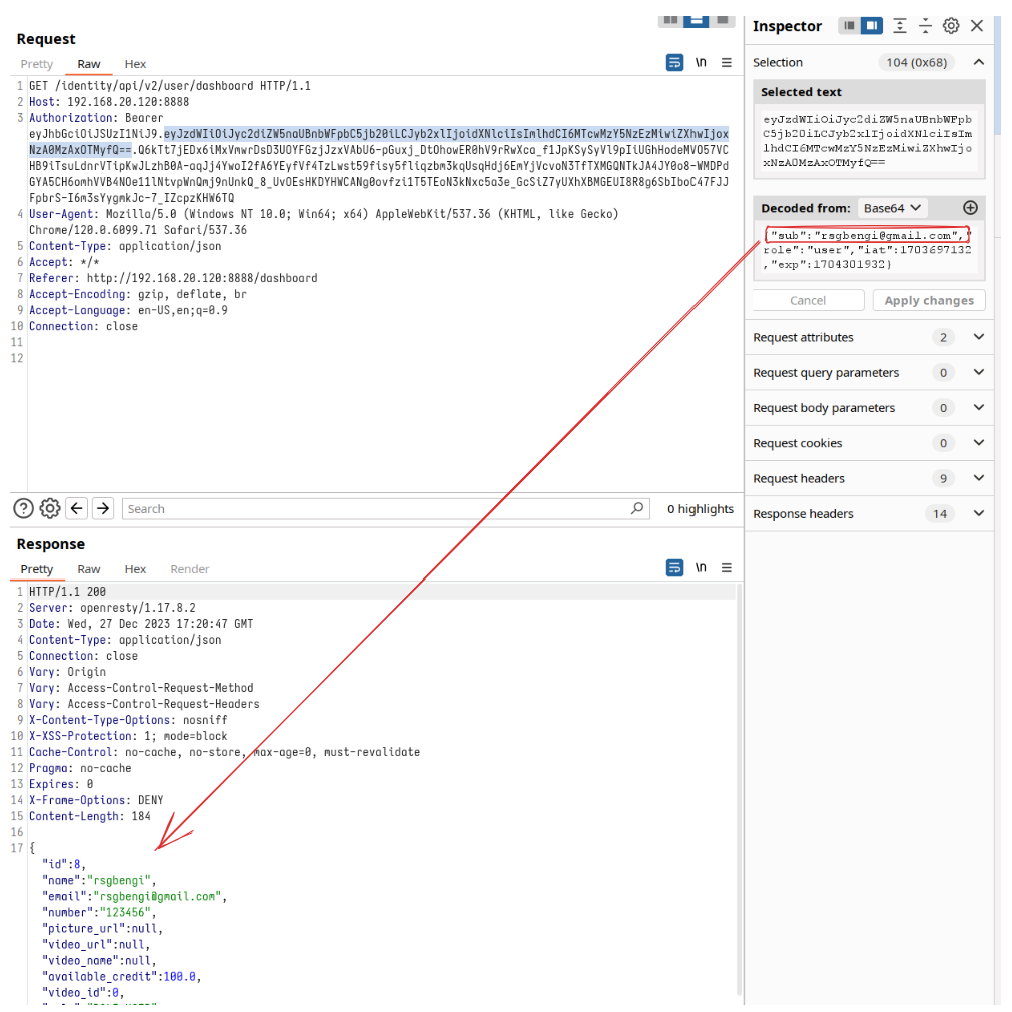
Task: Open Inspector settings gear
Action: pos(951,26)
